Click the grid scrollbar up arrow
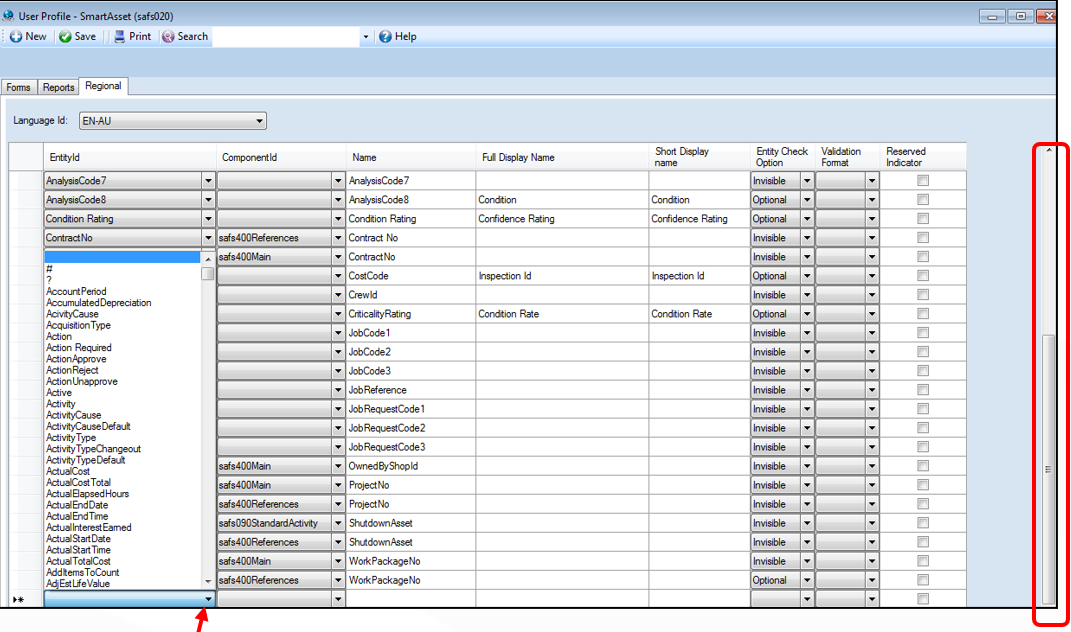This screenshot has width=1071, height=632. (x=1049, y=150)
